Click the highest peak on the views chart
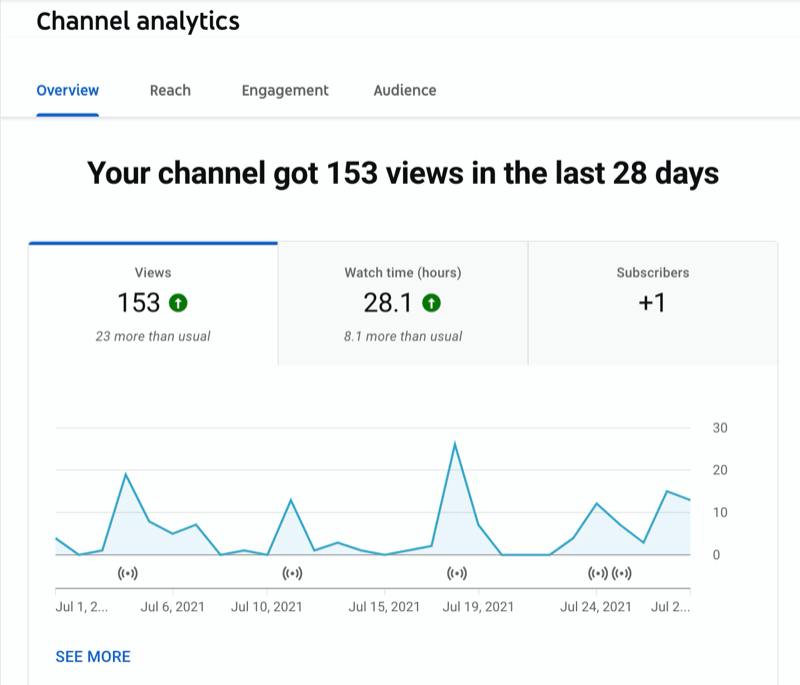The height and width of the screenshot is (685, 800). (x=455, y=443)
